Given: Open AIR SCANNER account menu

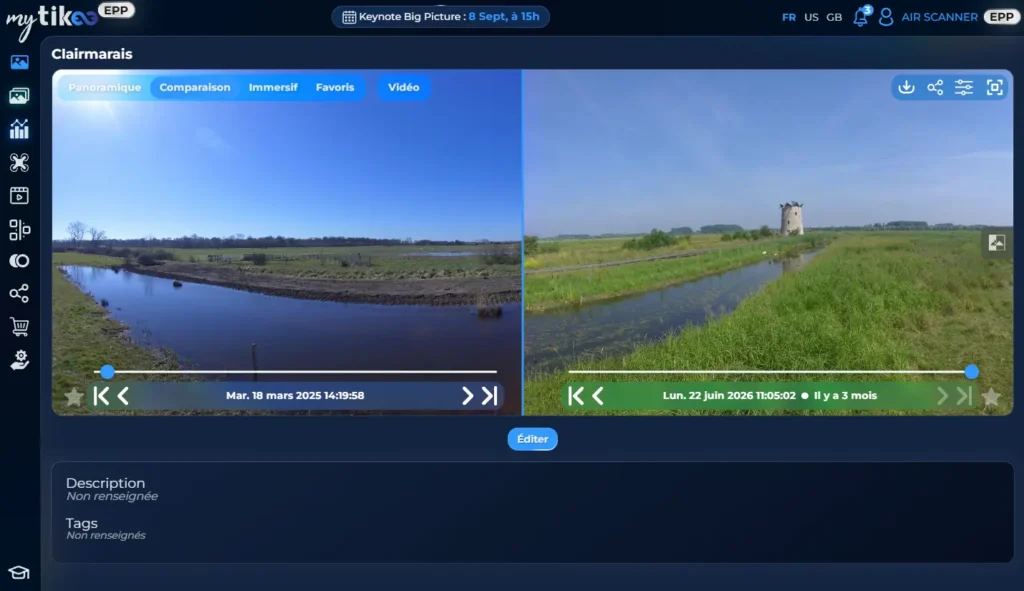Looking at the screenshot, I should click(x=939, y=18).
